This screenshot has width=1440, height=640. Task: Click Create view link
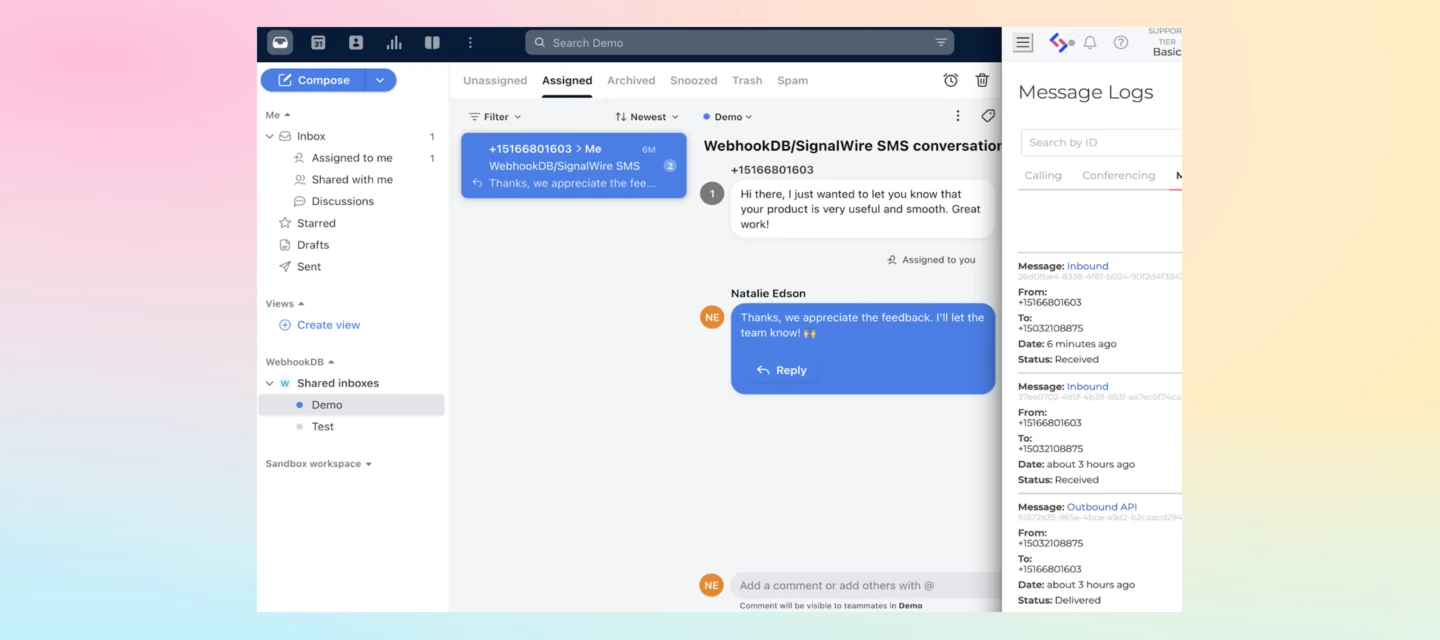pos(319,325)
